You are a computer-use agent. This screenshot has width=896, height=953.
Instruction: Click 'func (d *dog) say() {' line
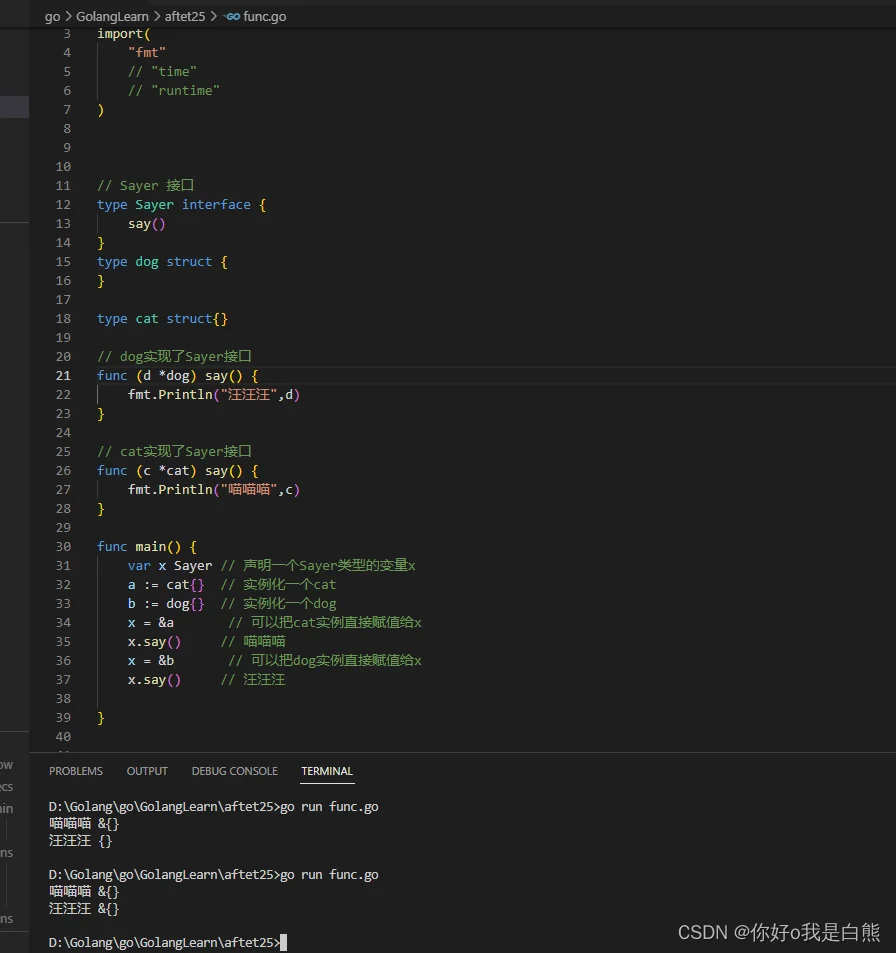pyautogui.click(x=177, y=376)
